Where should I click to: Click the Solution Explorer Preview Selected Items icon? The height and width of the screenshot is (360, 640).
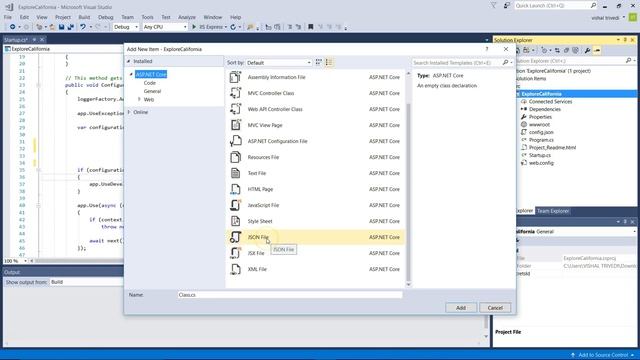597,50
